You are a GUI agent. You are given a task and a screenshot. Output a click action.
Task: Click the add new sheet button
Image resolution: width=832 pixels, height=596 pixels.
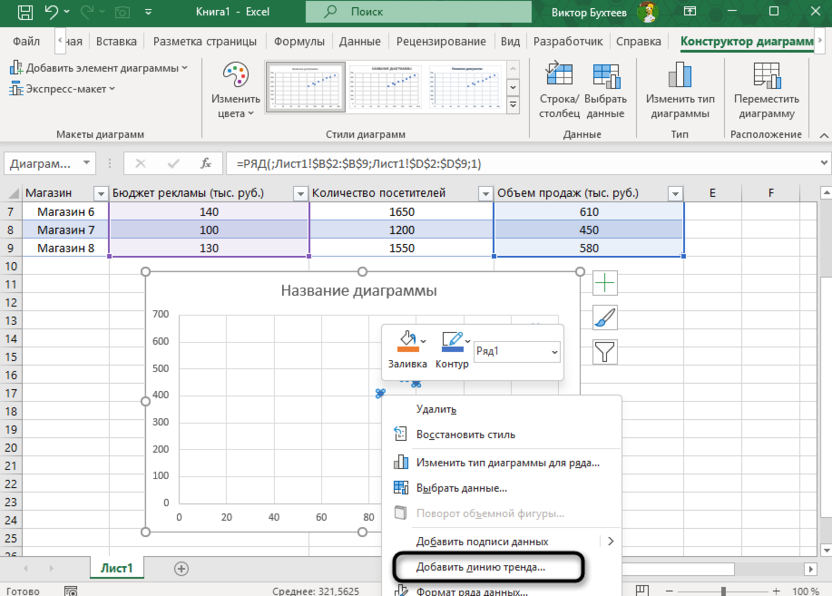point(181,568)
